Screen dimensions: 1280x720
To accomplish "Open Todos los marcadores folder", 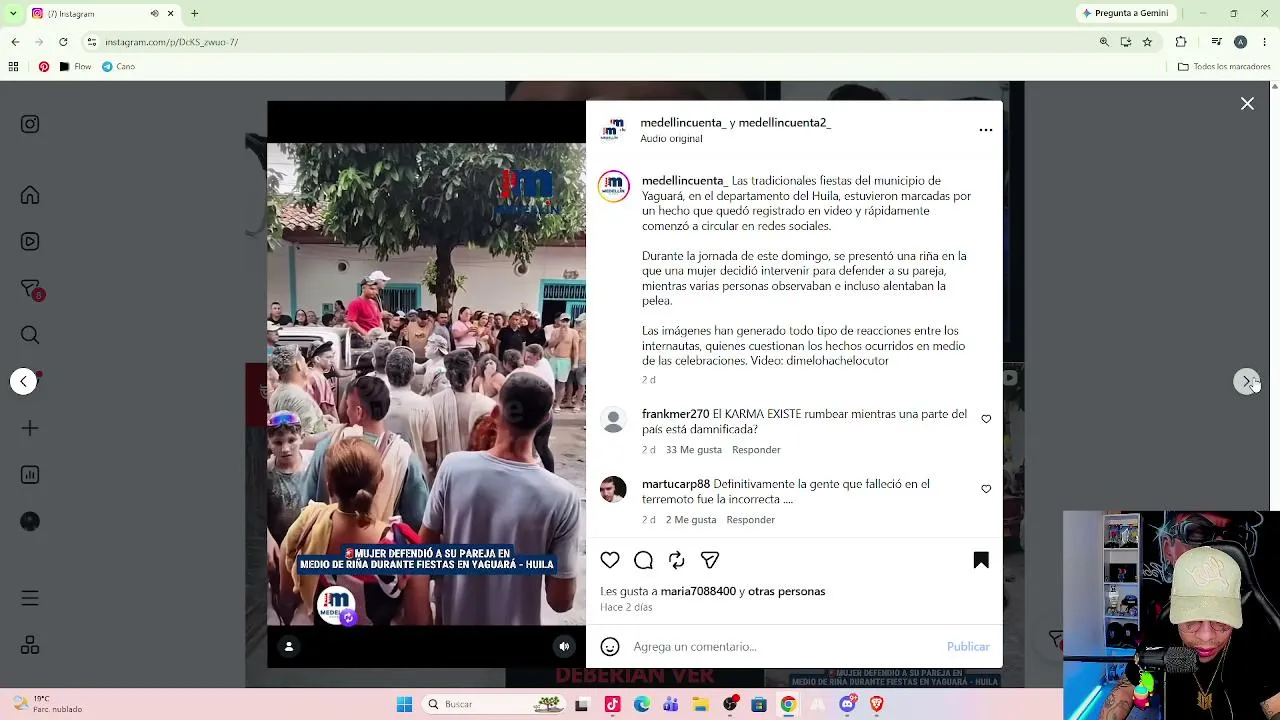I will click(1224, 67).
